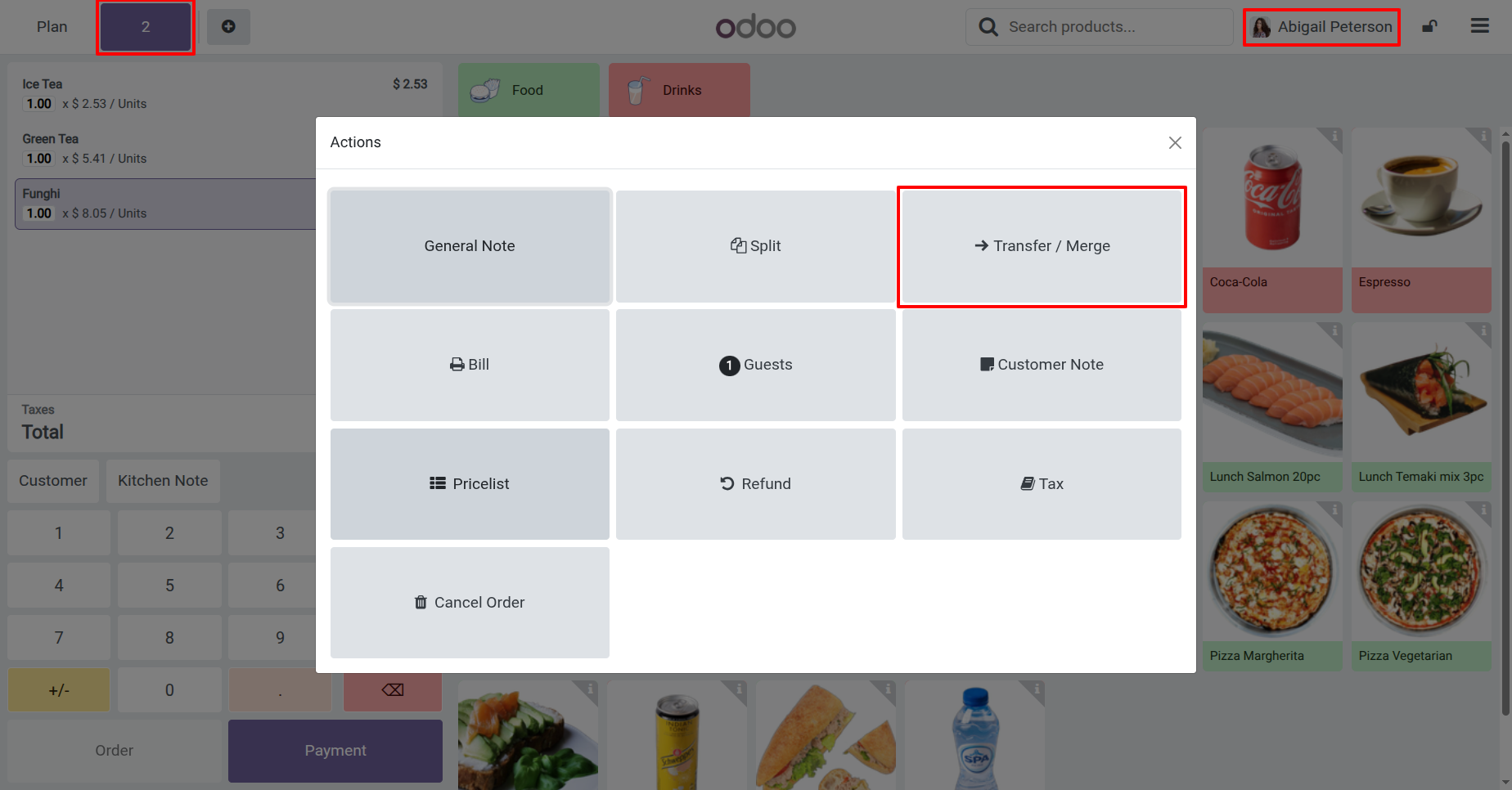
Task: Select Tax action
Action: (1042, 484)
